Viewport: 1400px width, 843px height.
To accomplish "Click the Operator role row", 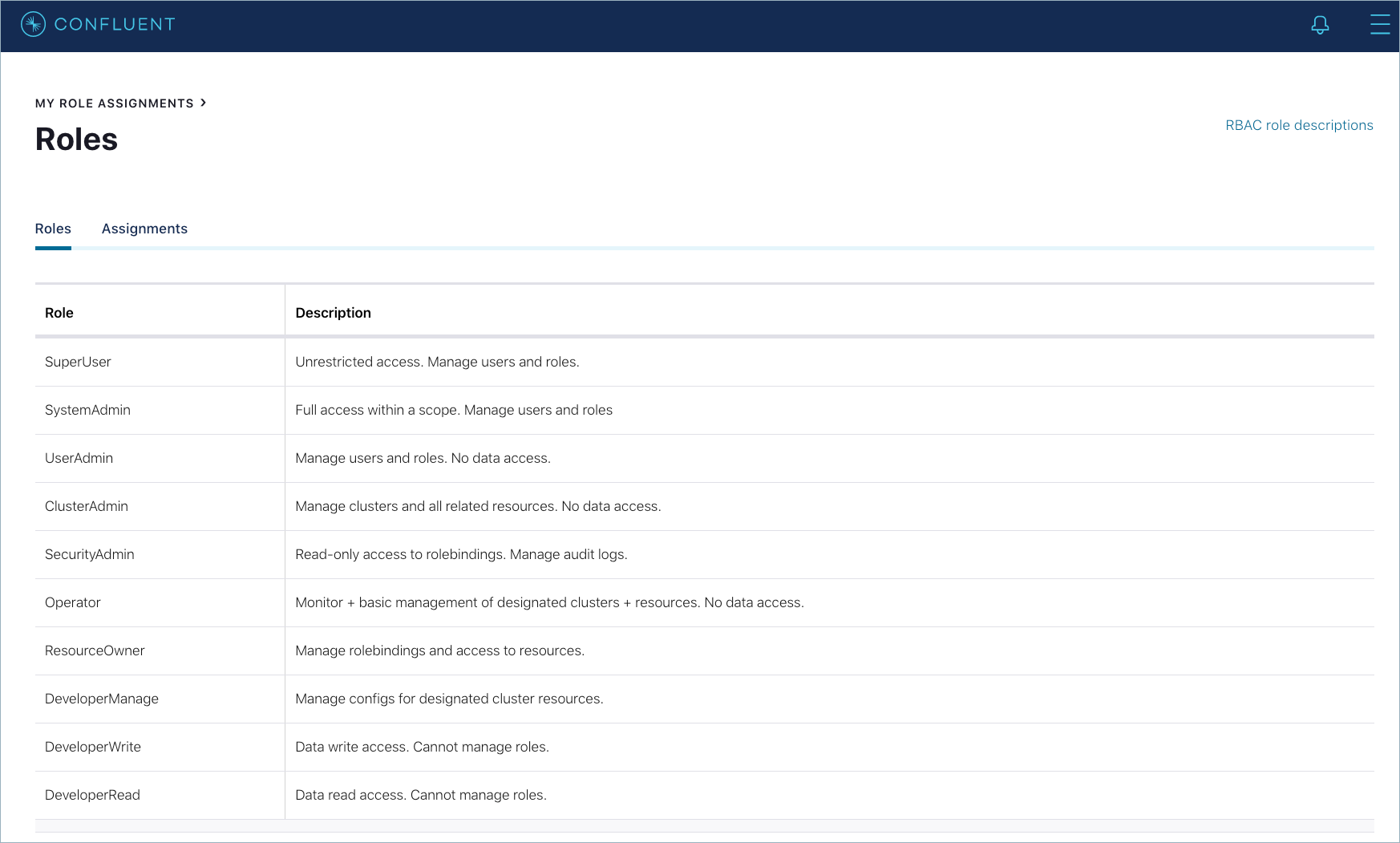I will point(73,602).
